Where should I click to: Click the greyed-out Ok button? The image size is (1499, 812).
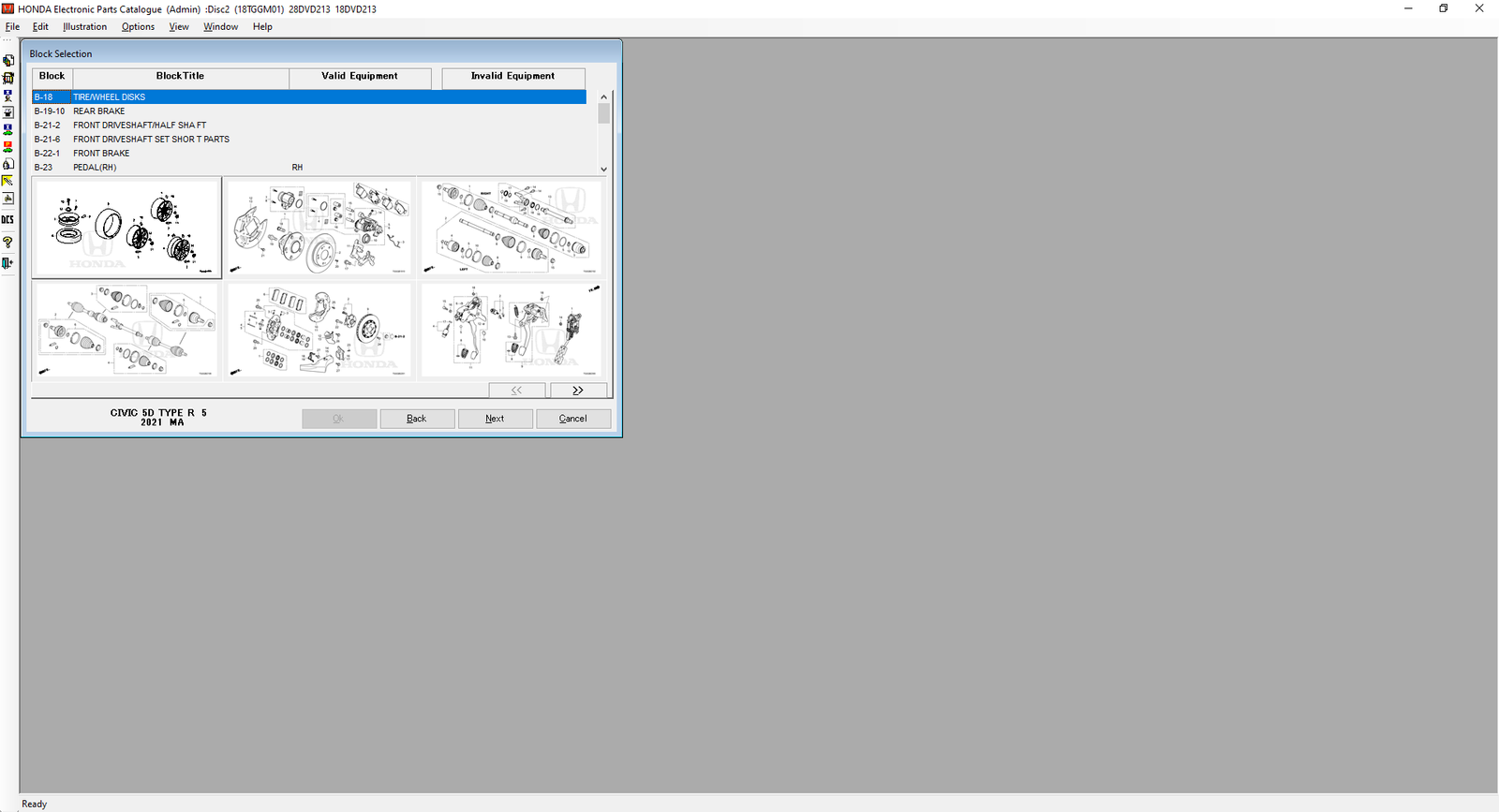coord(339,419)
